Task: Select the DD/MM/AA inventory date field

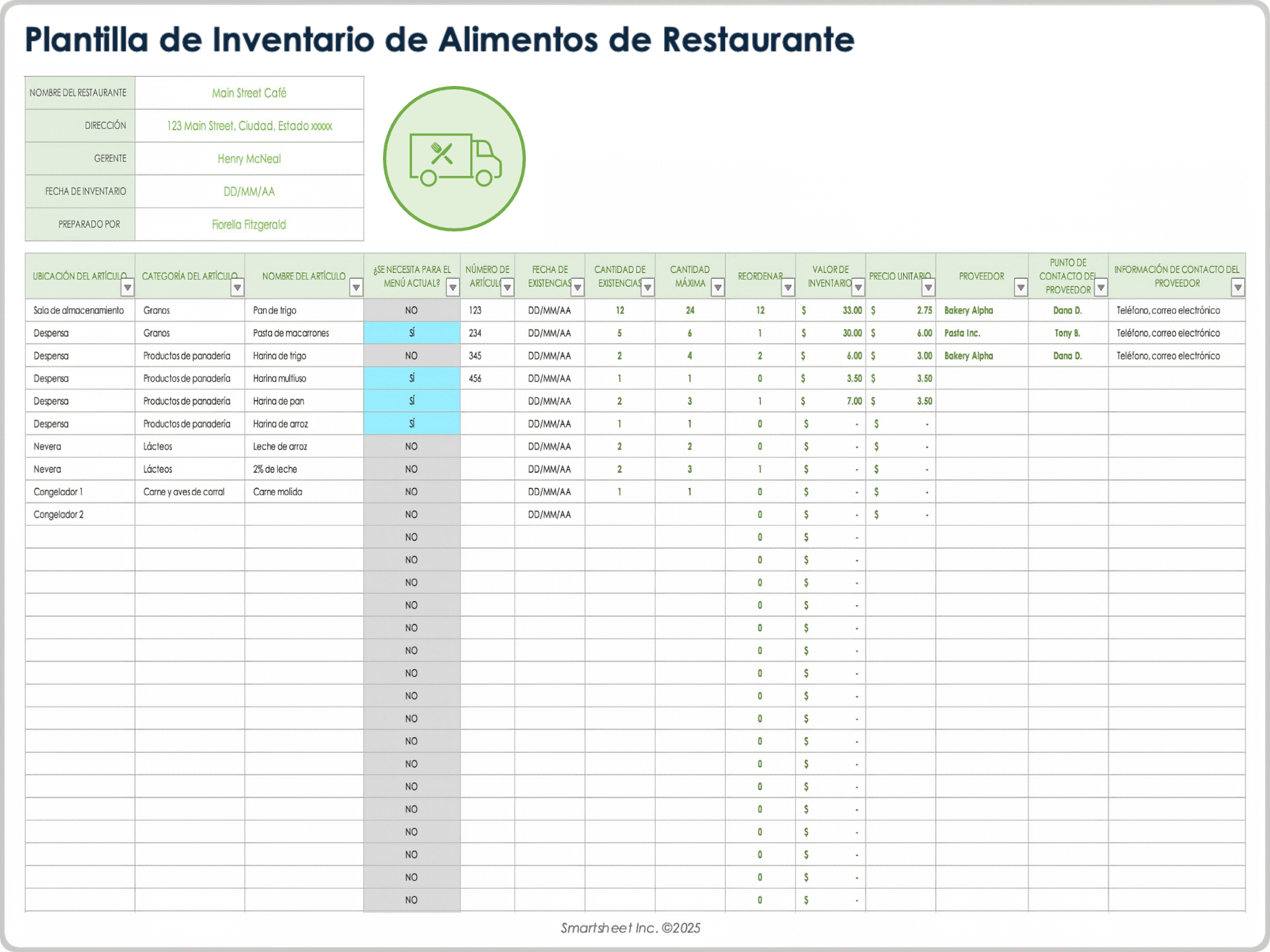Action: [249, 192]
